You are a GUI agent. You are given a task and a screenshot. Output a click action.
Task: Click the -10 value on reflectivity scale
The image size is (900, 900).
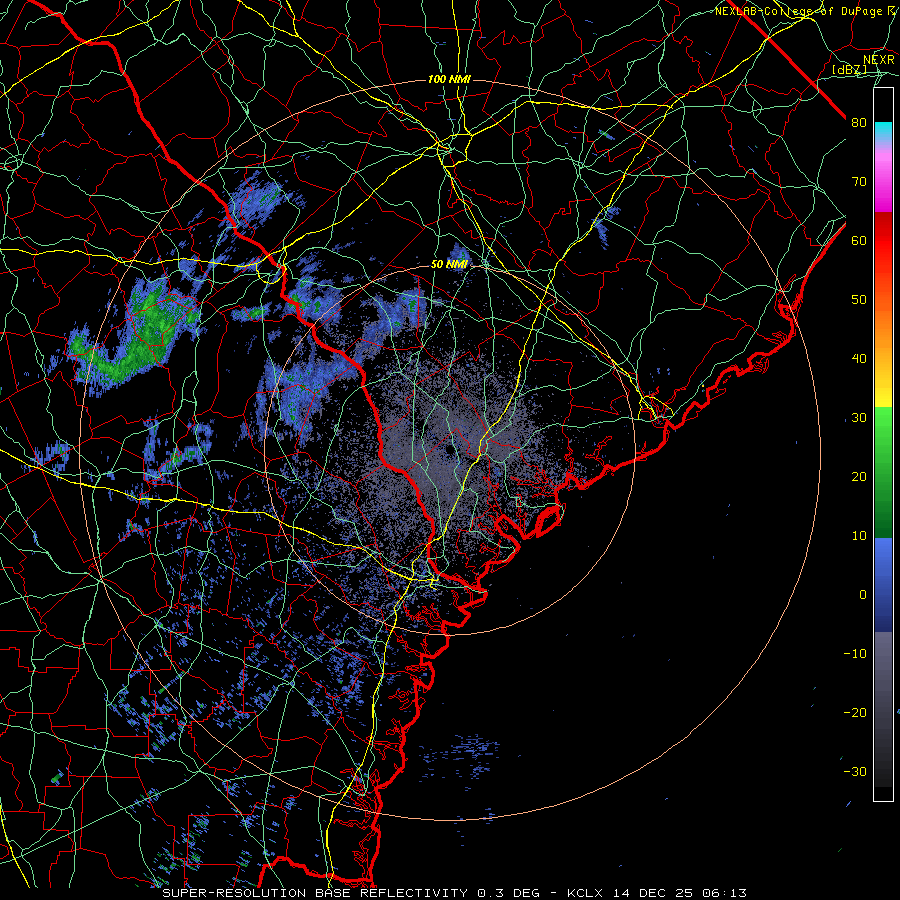(855, 654)
